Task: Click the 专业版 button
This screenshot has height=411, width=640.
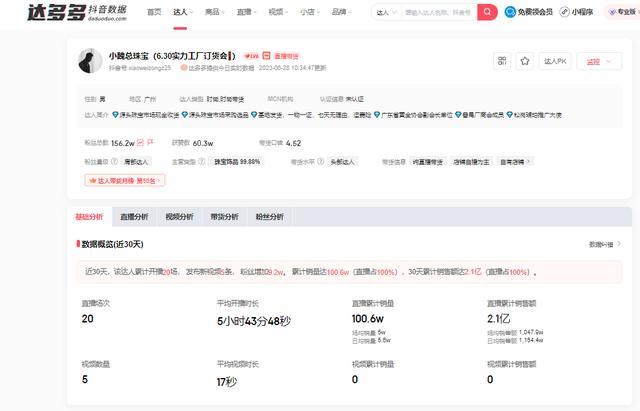Action: (622, 12)
